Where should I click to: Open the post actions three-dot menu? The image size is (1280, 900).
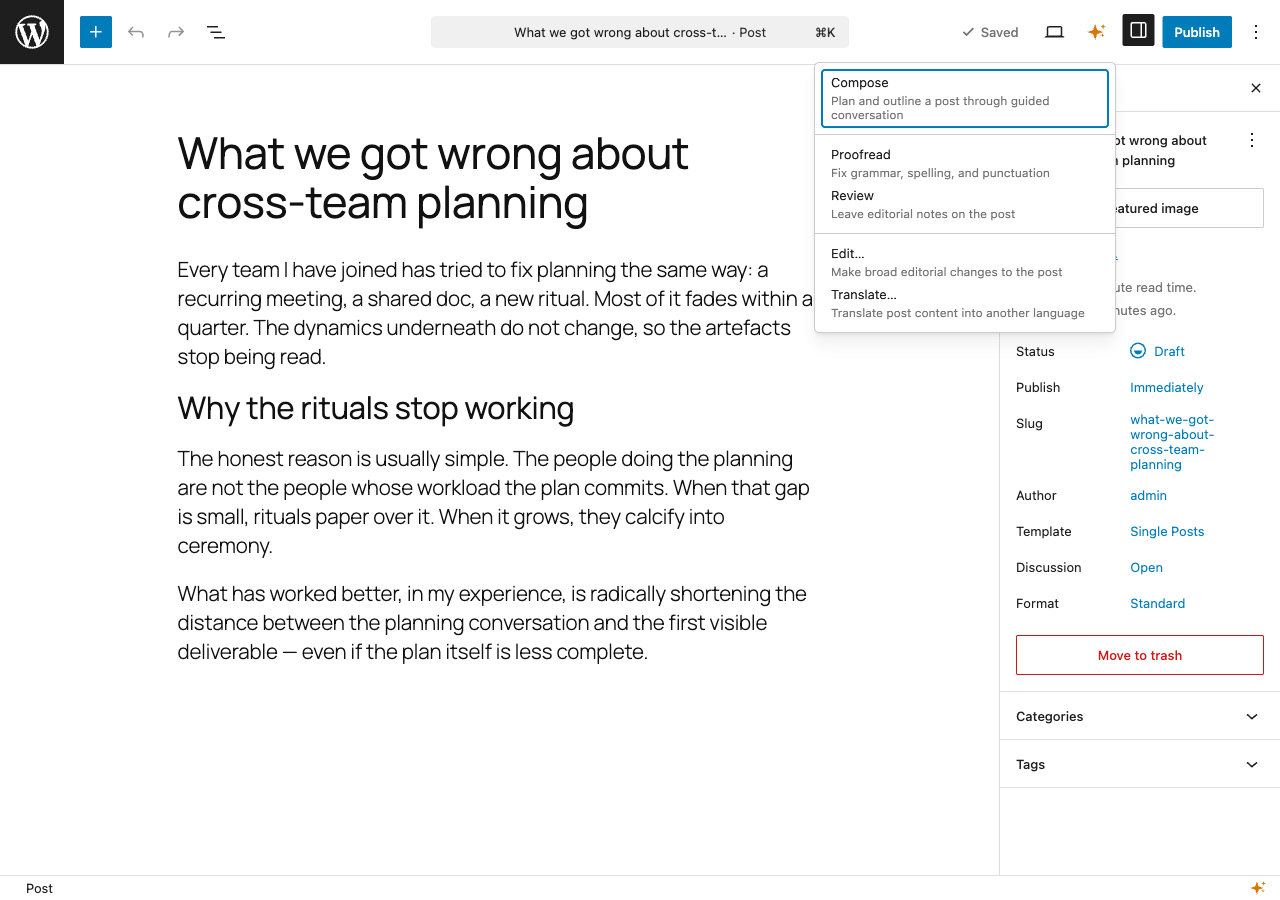point(1251,140)
